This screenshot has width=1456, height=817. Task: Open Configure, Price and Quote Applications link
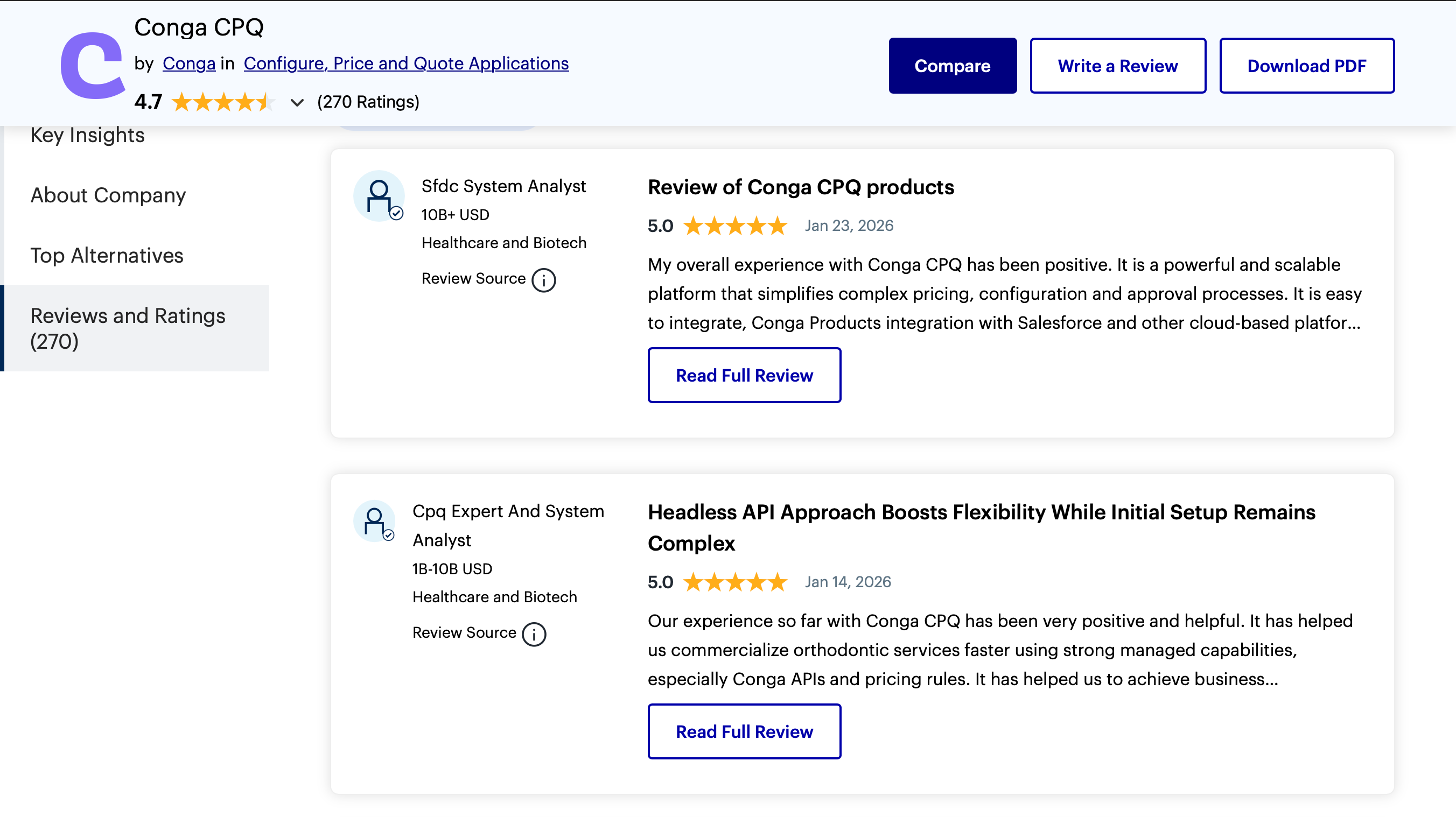click(x=406, y=64)
